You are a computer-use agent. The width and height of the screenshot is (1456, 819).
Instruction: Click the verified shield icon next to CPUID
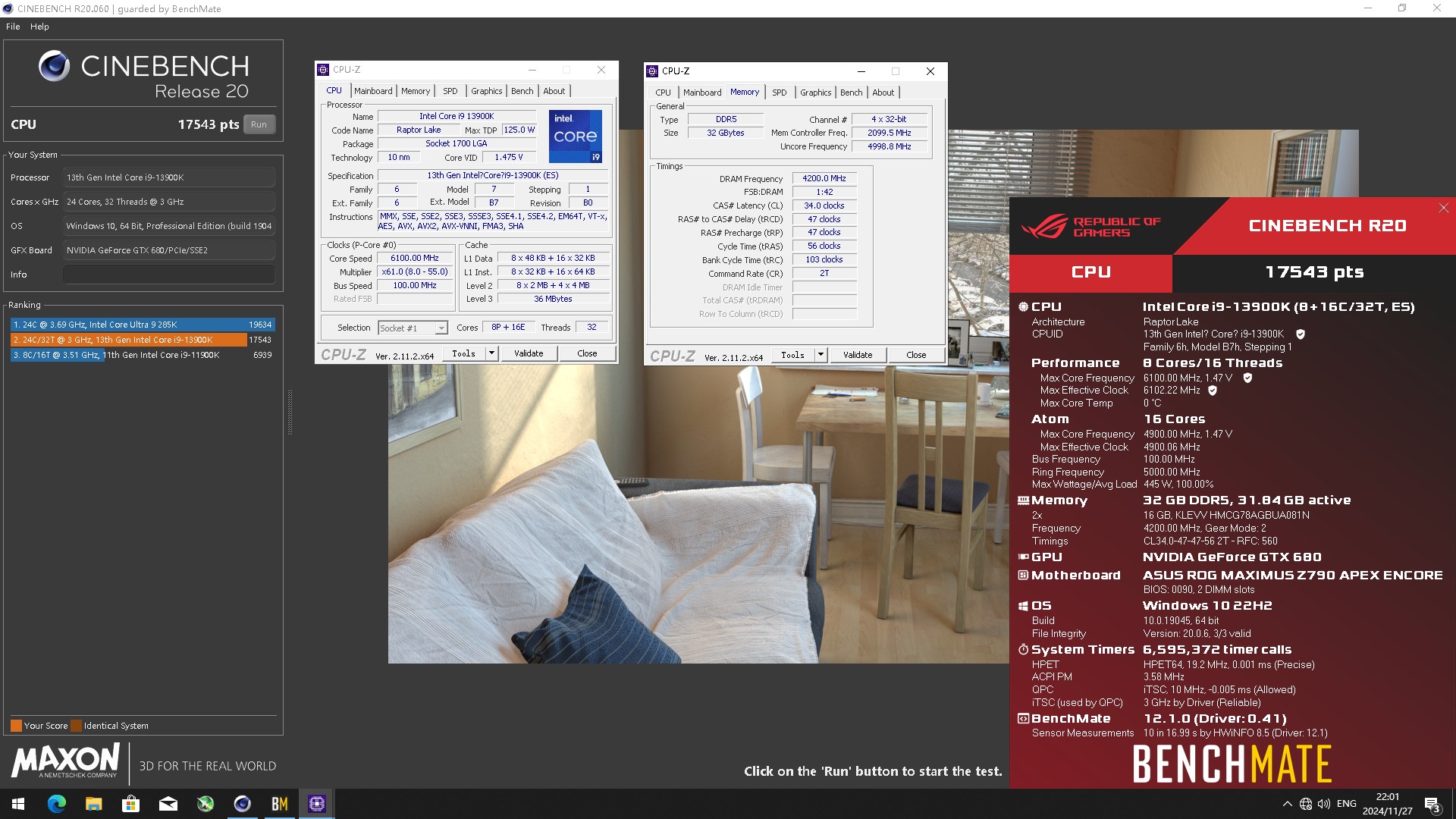tap(1301, 334)
